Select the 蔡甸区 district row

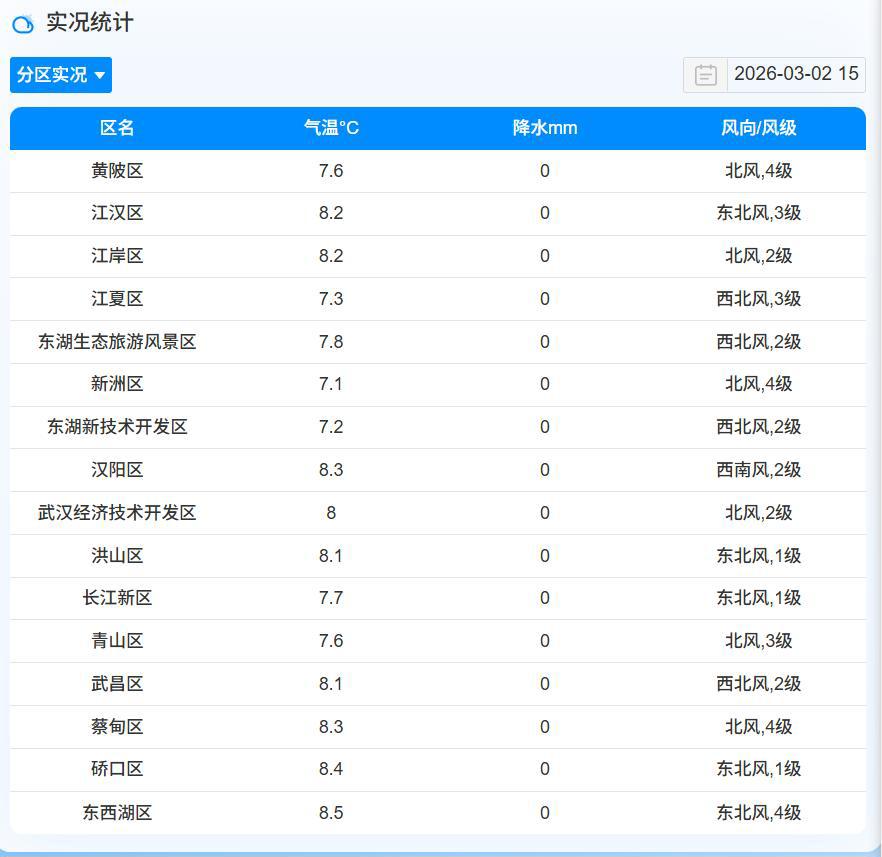(x=117, y=727)
